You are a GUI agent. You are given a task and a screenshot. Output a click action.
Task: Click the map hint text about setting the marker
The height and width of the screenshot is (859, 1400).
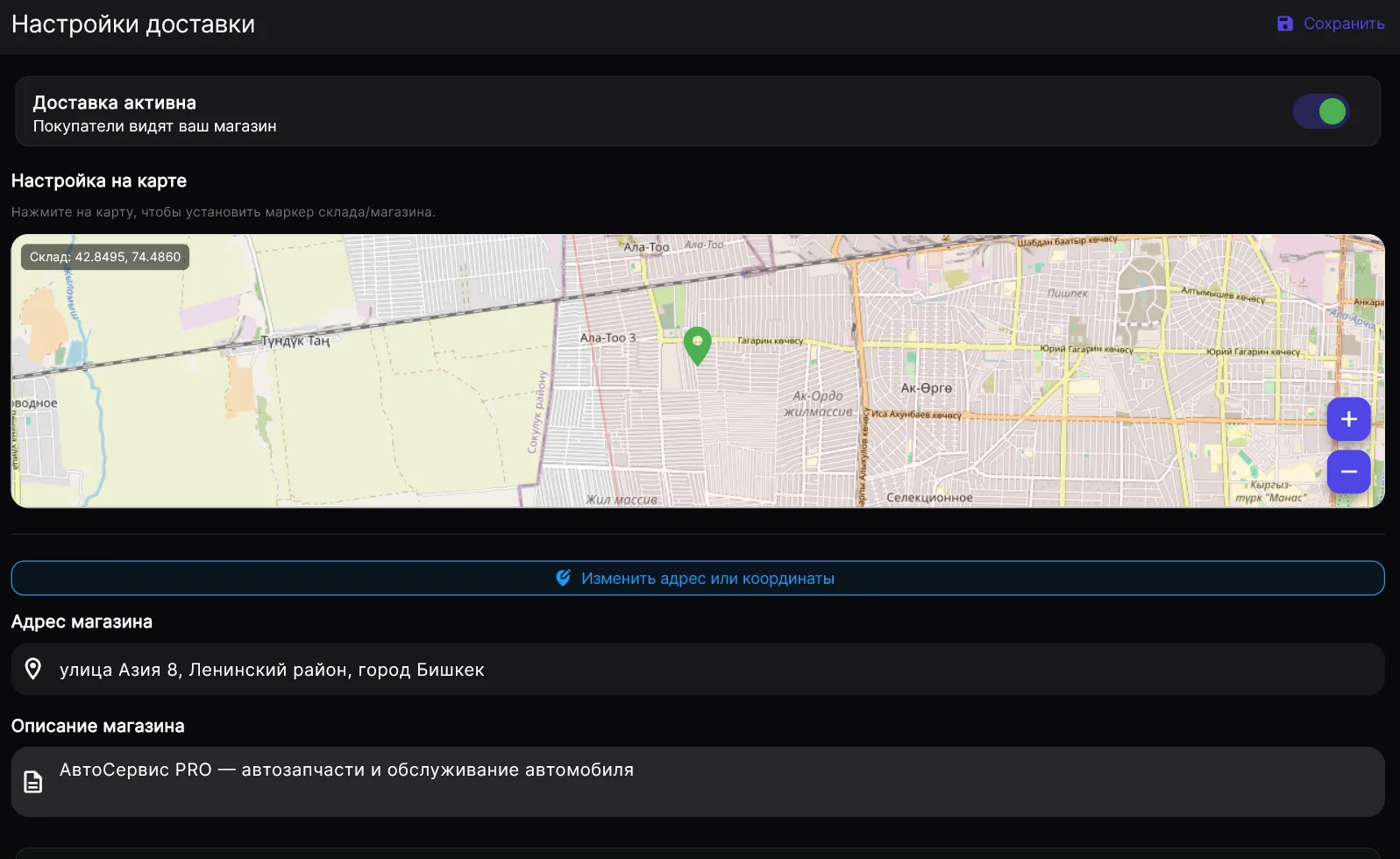(224, 212)
